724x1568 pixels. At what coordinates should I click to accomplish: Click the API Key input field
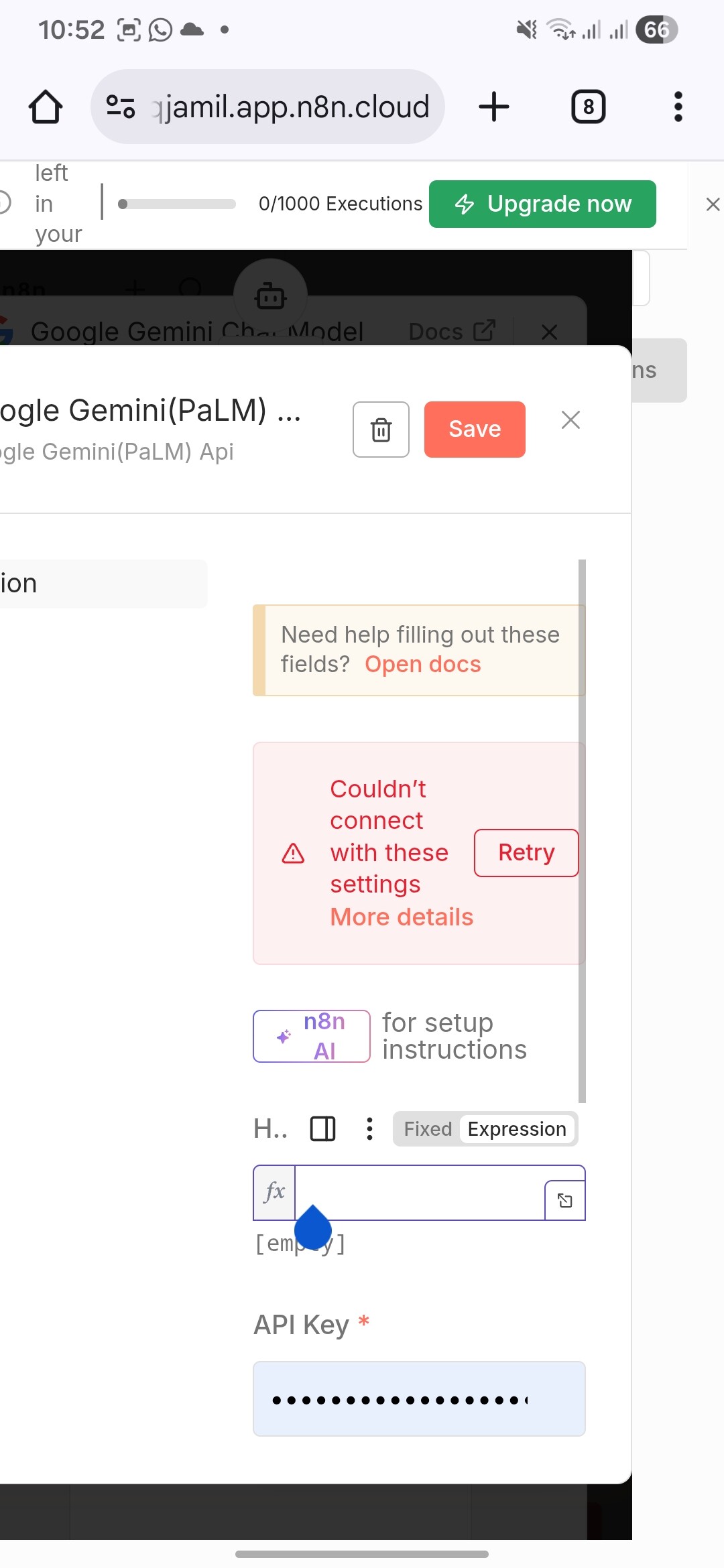[419, 1398]
